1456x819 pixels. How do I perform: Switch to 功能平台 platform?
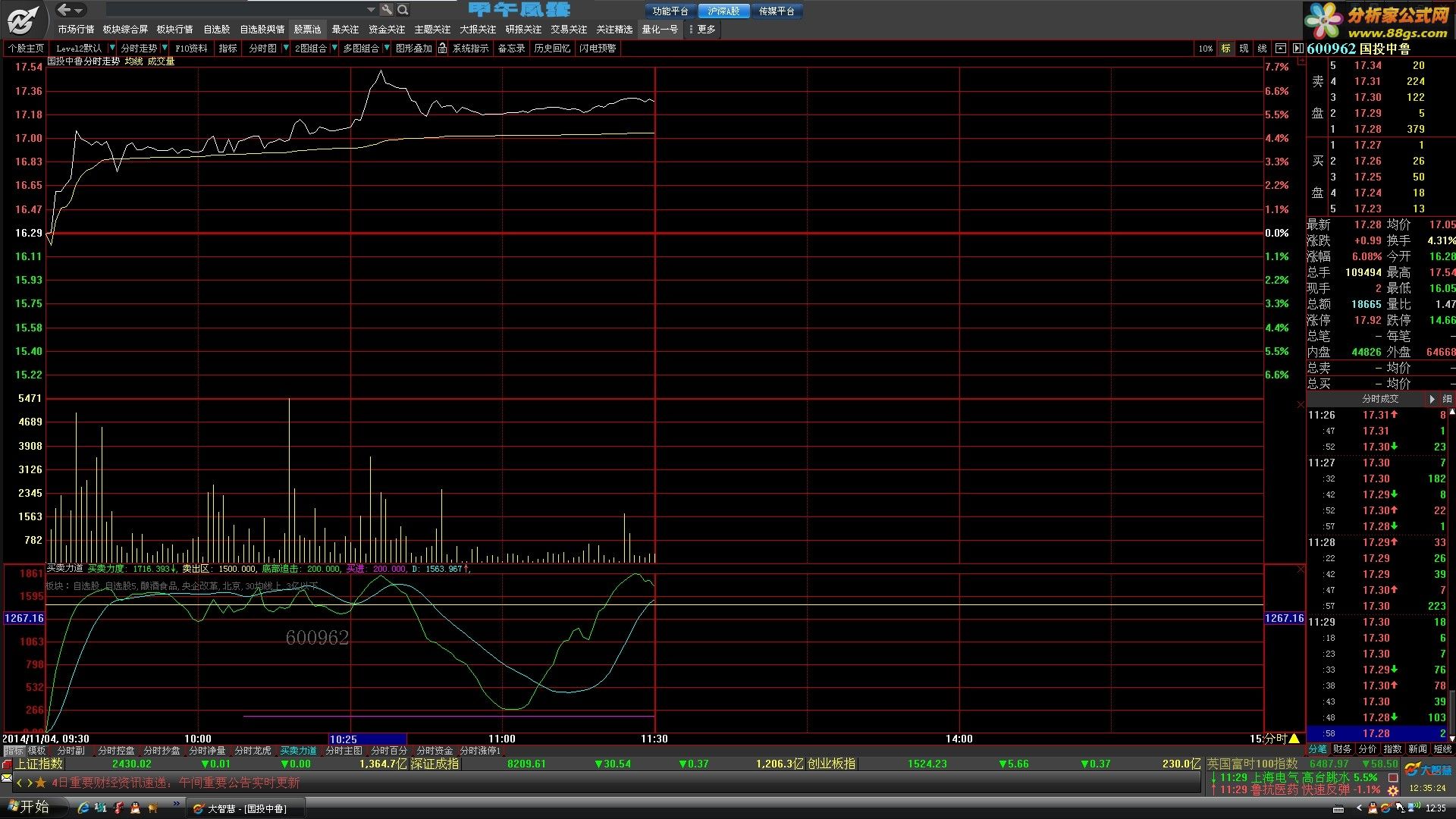tap(670, 11)
